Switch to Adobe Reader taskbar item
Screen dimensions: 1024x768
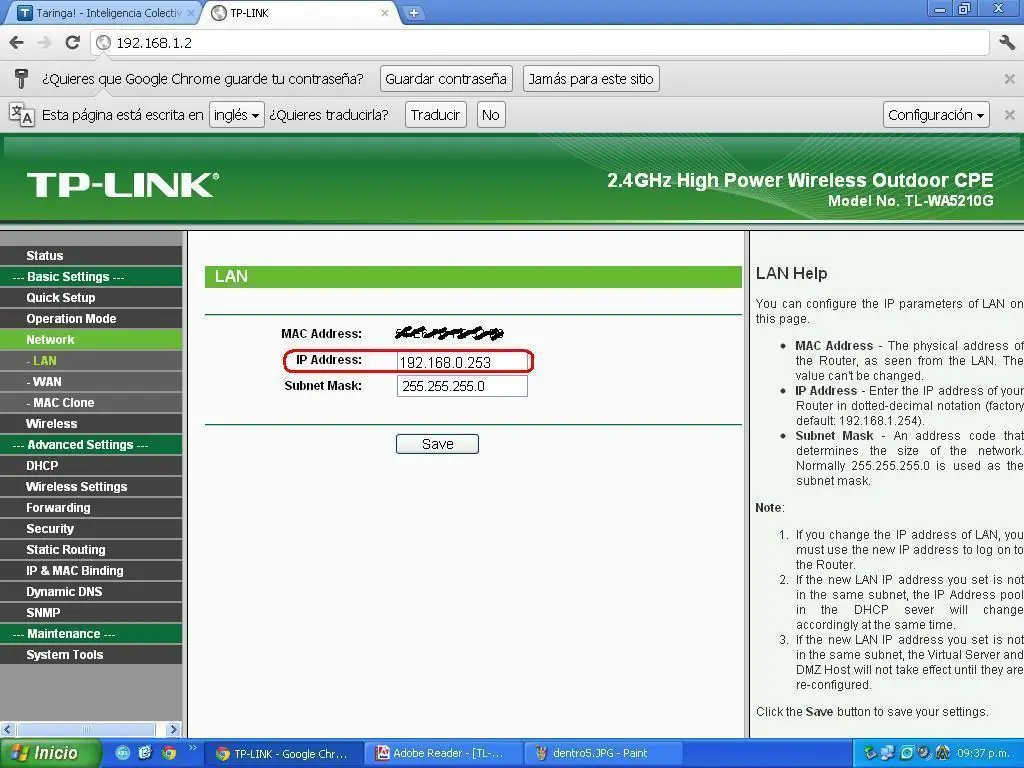tap(444, 754)
